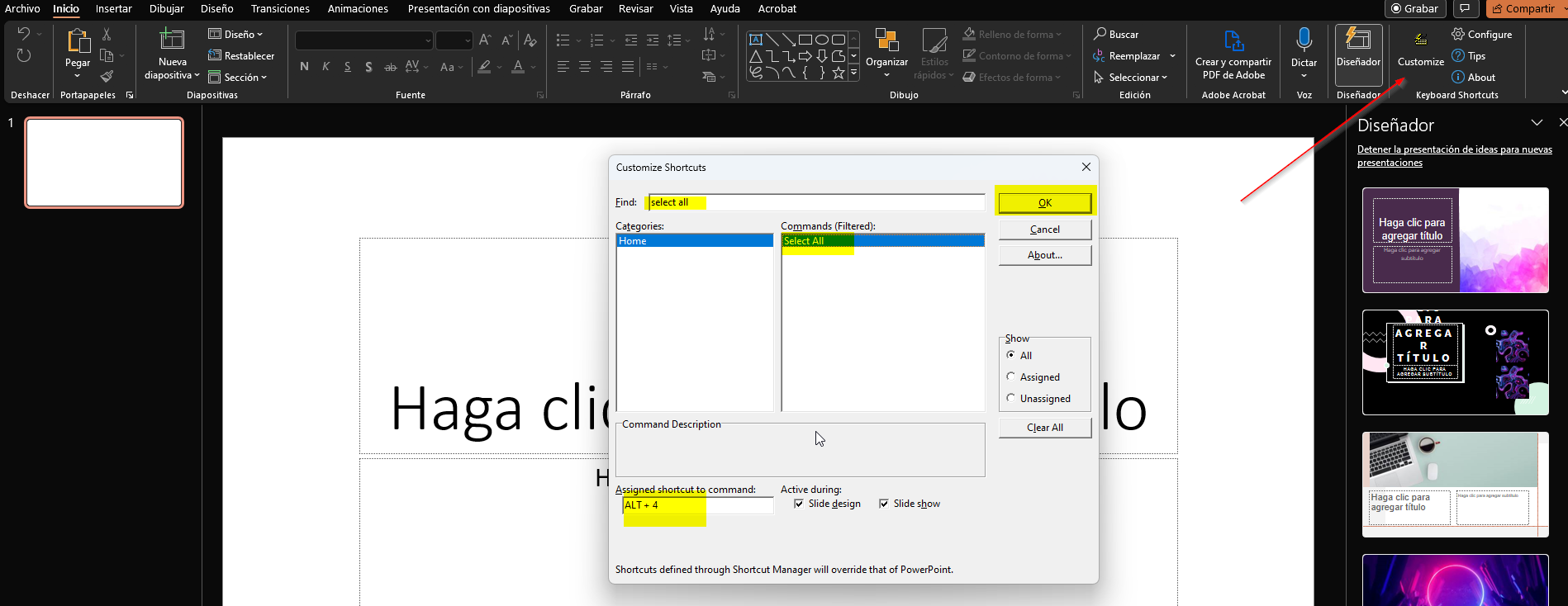Click the Customize shortcuts icon
This screenshot has height=606, width=1568.
[1420, 40]
